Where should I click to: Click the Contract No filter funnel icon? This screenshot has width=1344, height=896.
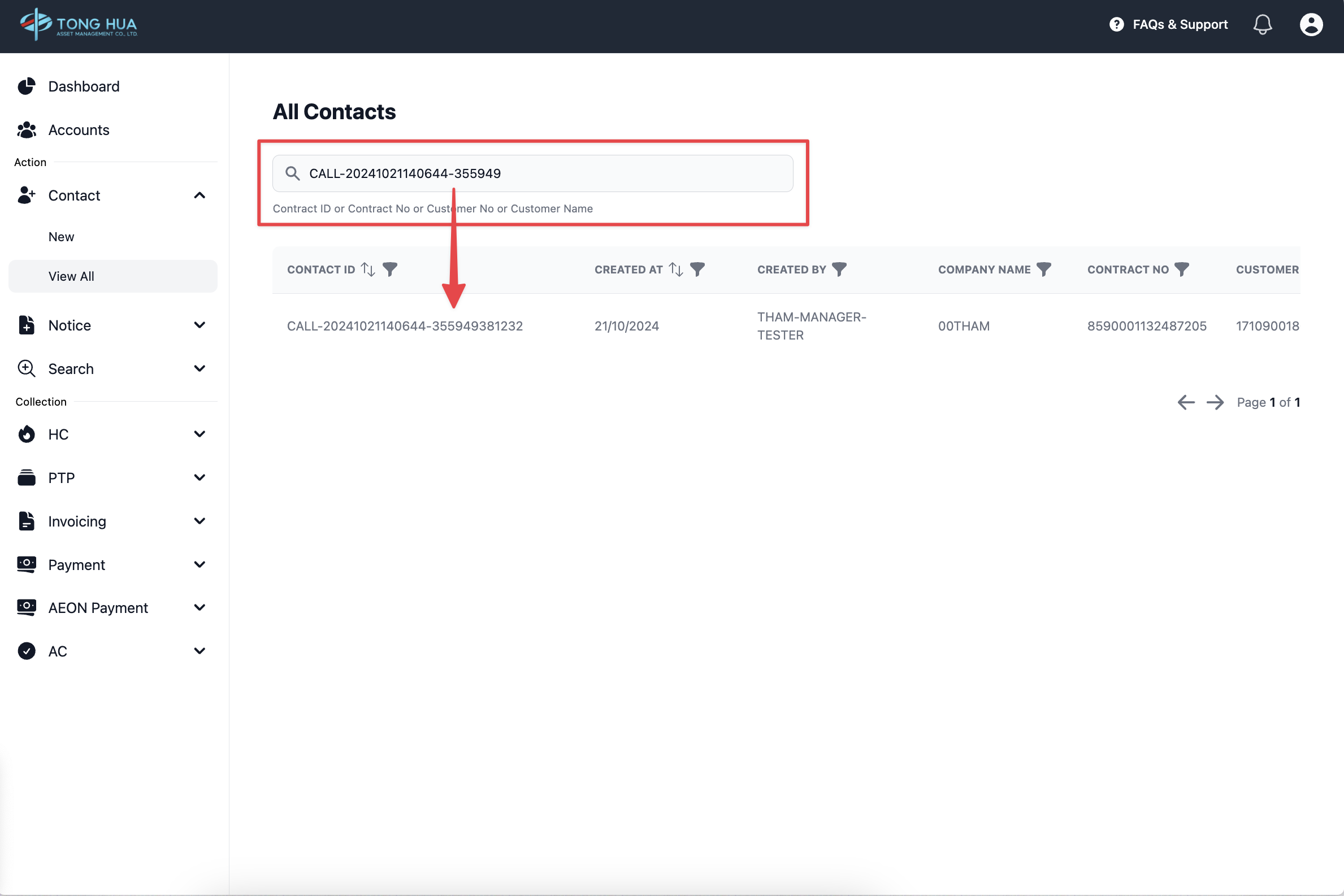1181,269
